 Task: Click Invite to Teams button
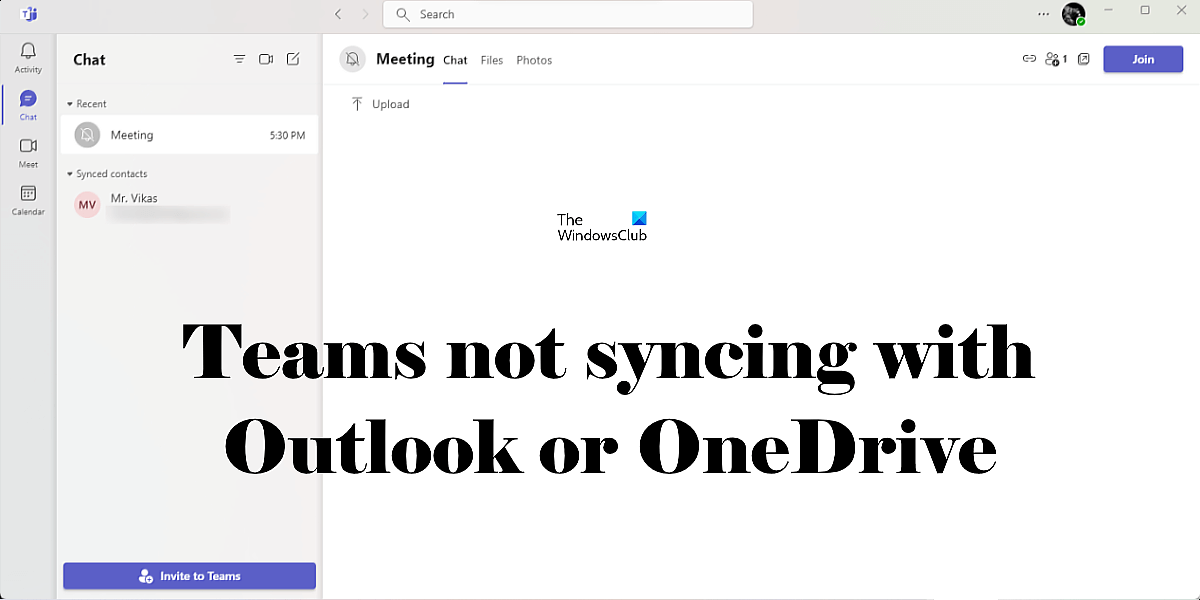coord(189,576)
